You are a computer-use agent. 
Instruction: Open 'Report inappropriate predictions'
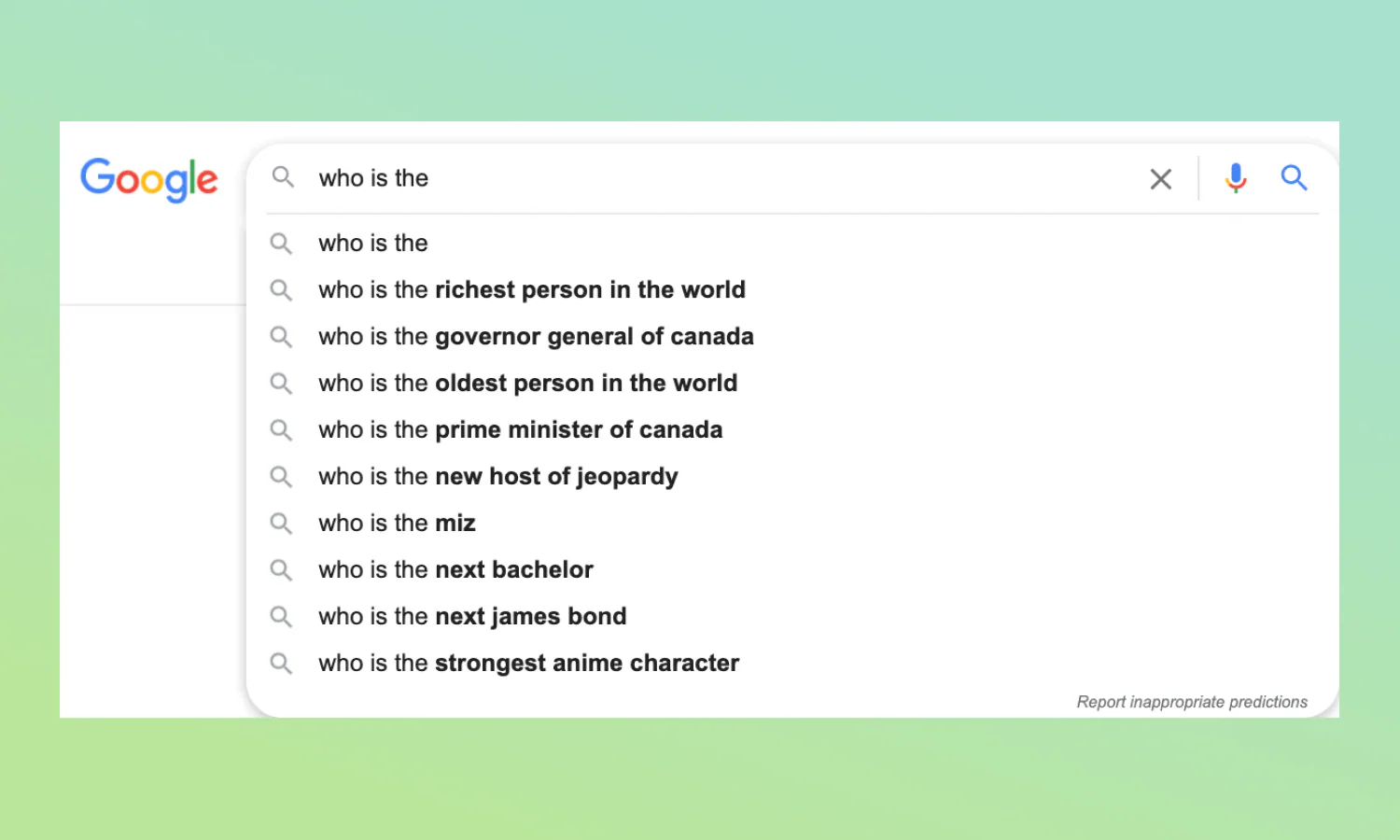coord(1191,701)
